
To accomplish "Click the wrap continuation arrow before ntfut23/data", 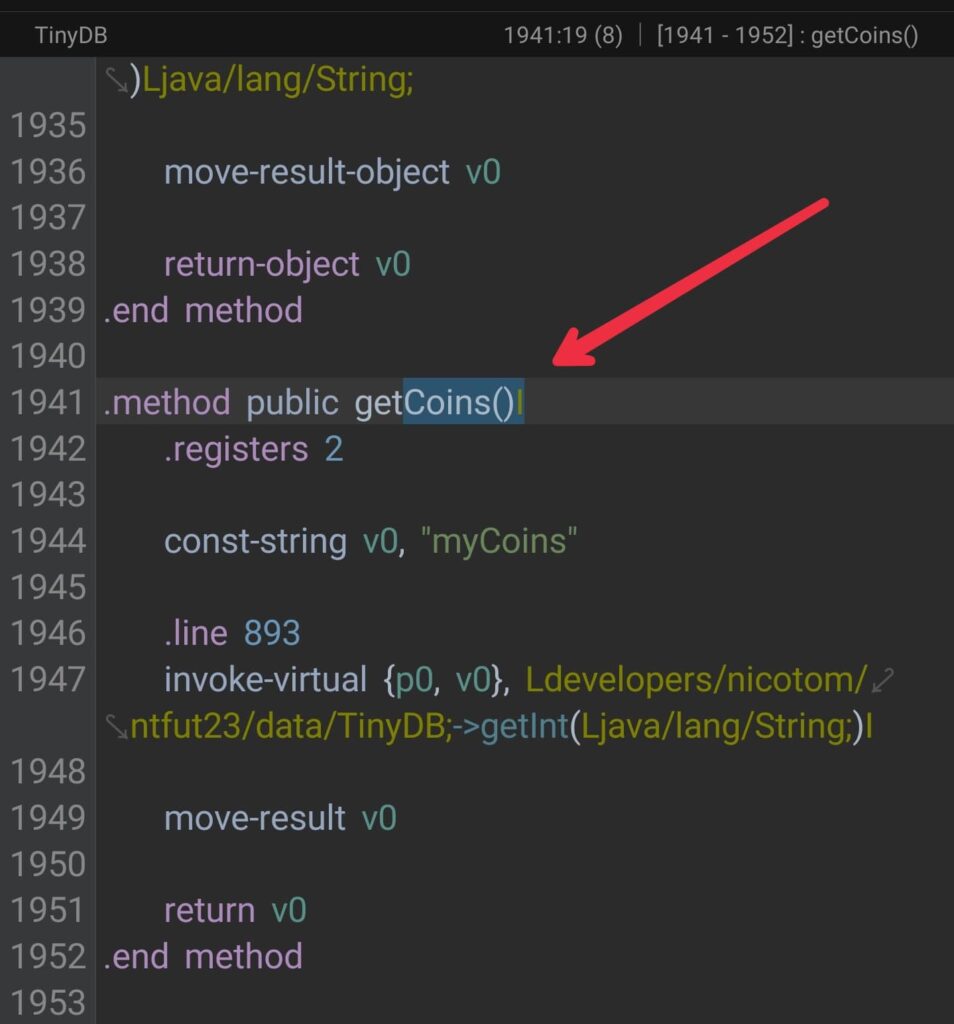I will (117, 727).
